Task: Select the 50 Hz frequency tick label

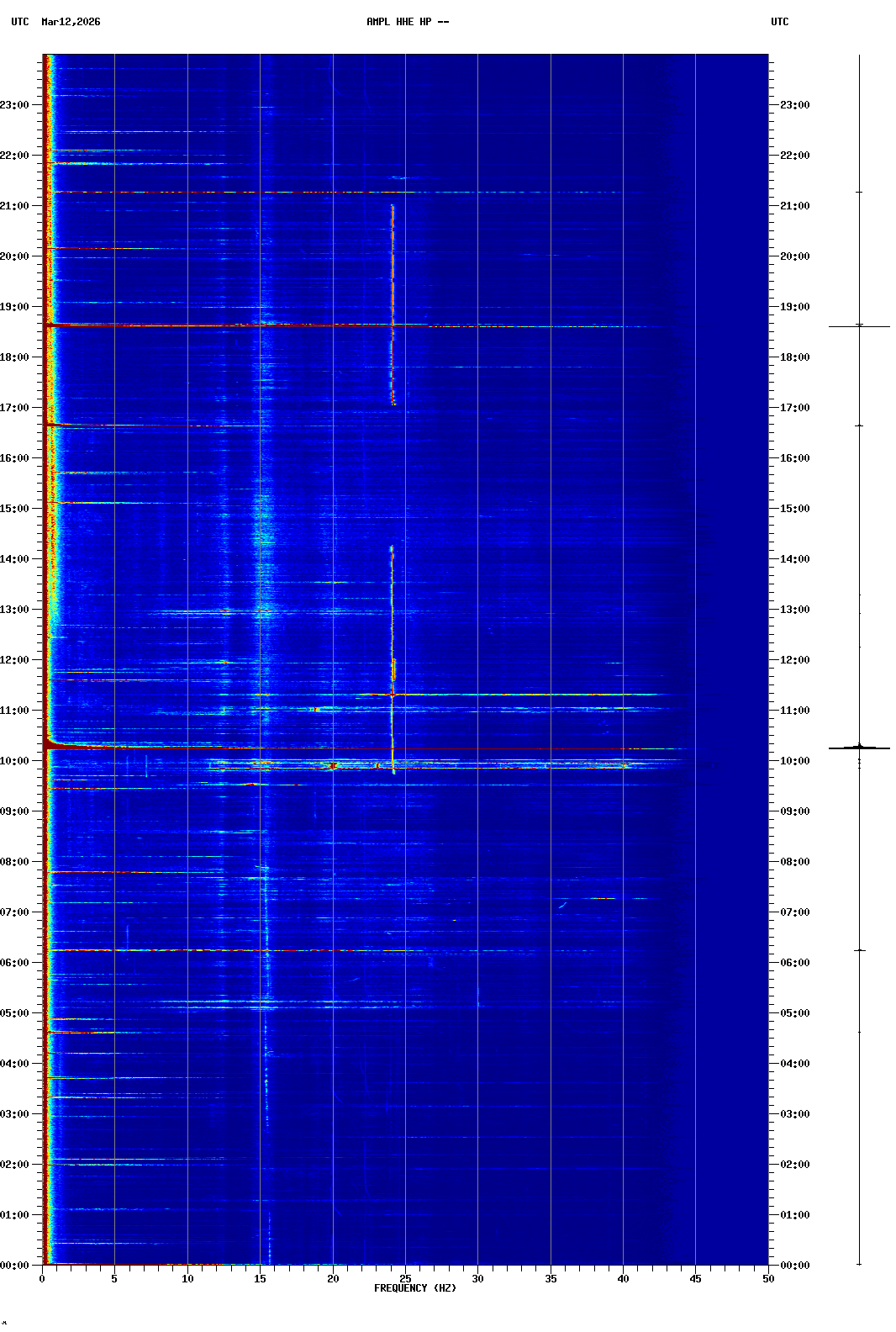Action: (x=768, y=1278)
